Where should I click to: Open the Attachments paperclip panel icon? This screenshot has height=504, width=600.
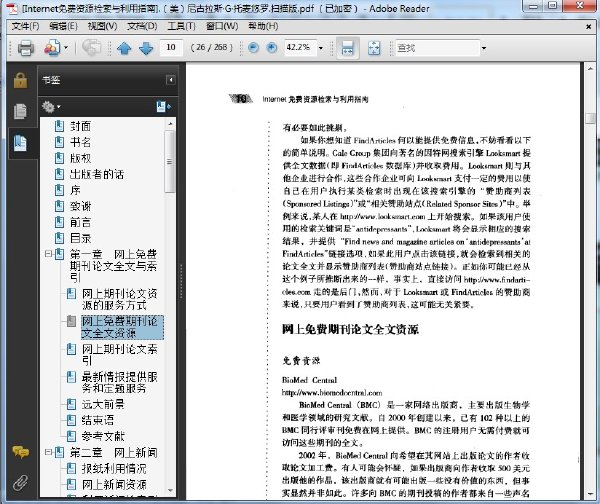(x=20, y=483)
